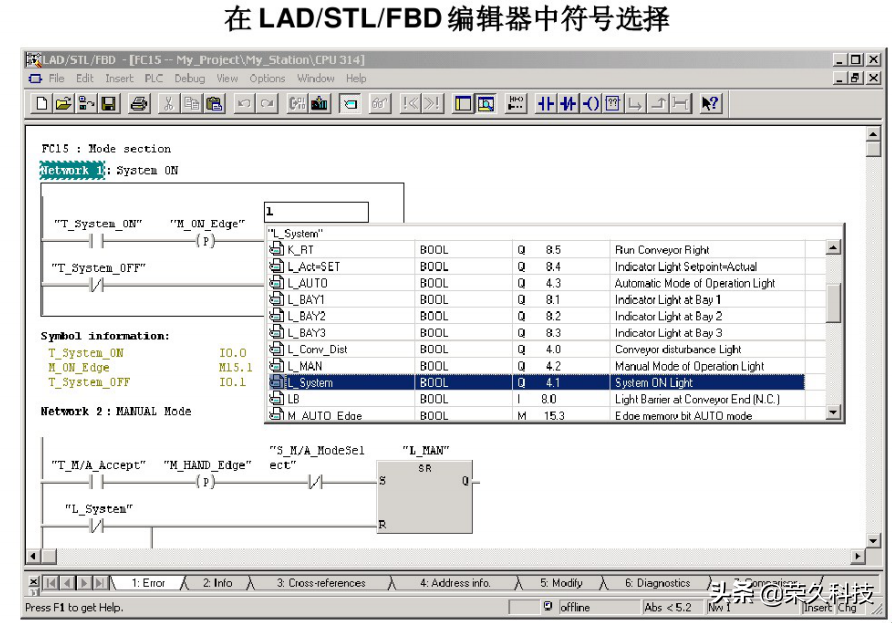Toggle the symbolic representation tag icon

tap(350, 104)
